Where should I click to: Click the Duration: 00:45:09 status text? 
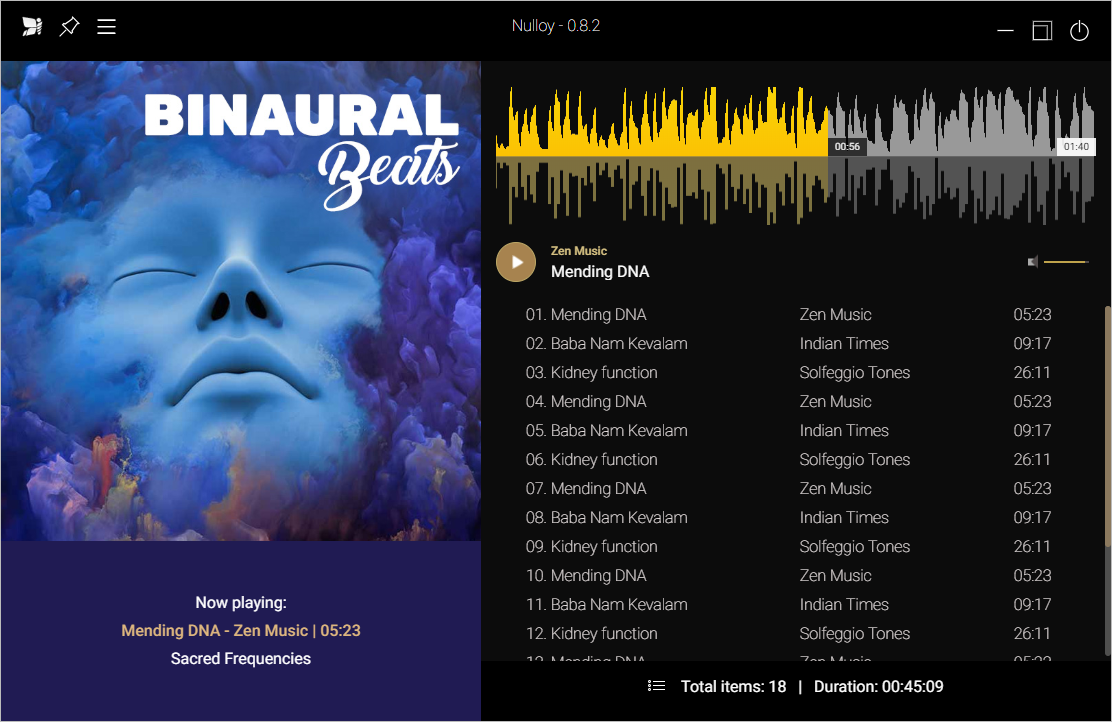point(879,687)
